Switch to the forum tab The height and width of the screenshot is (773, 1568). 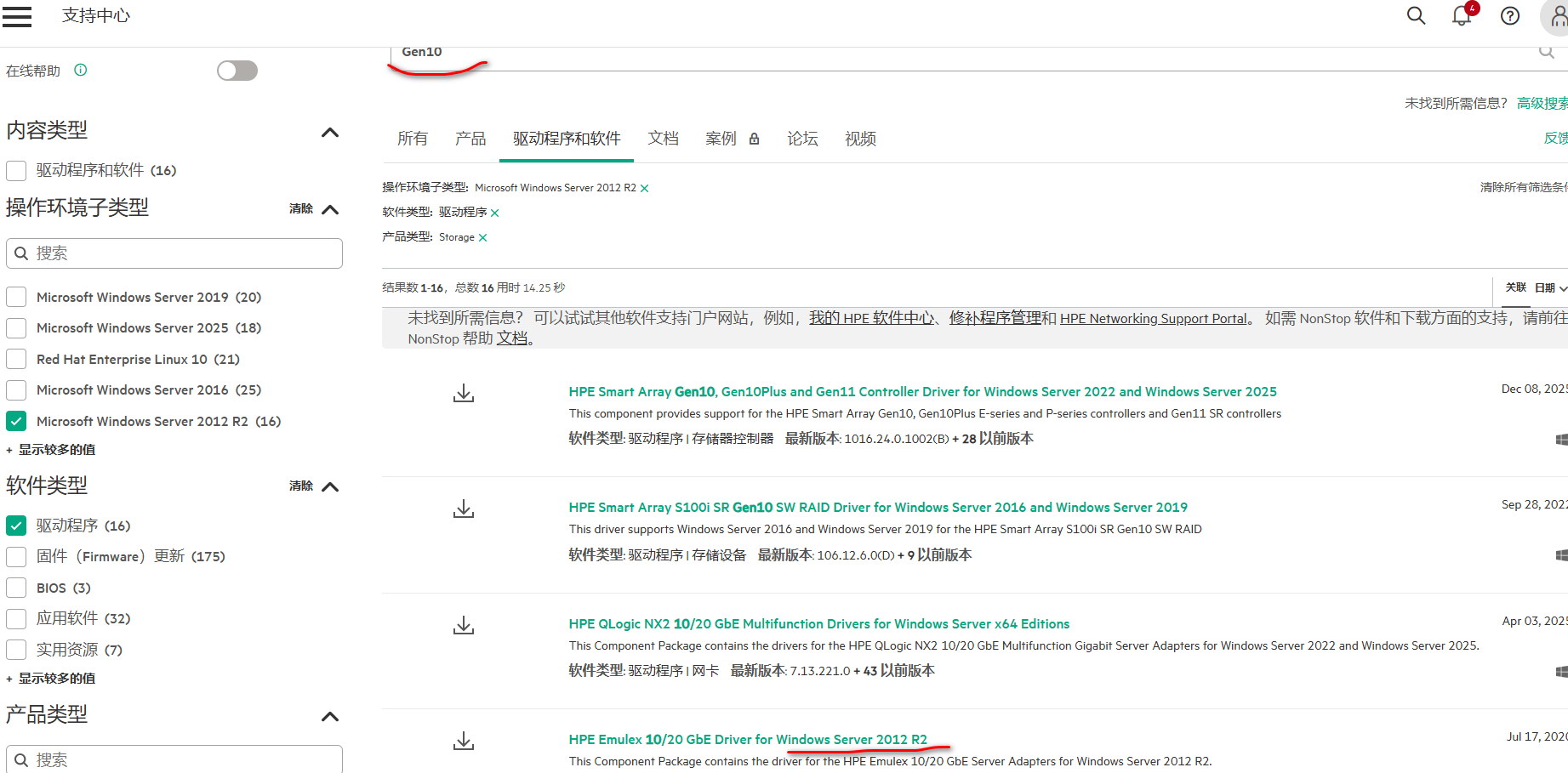[x=802, y=139]
